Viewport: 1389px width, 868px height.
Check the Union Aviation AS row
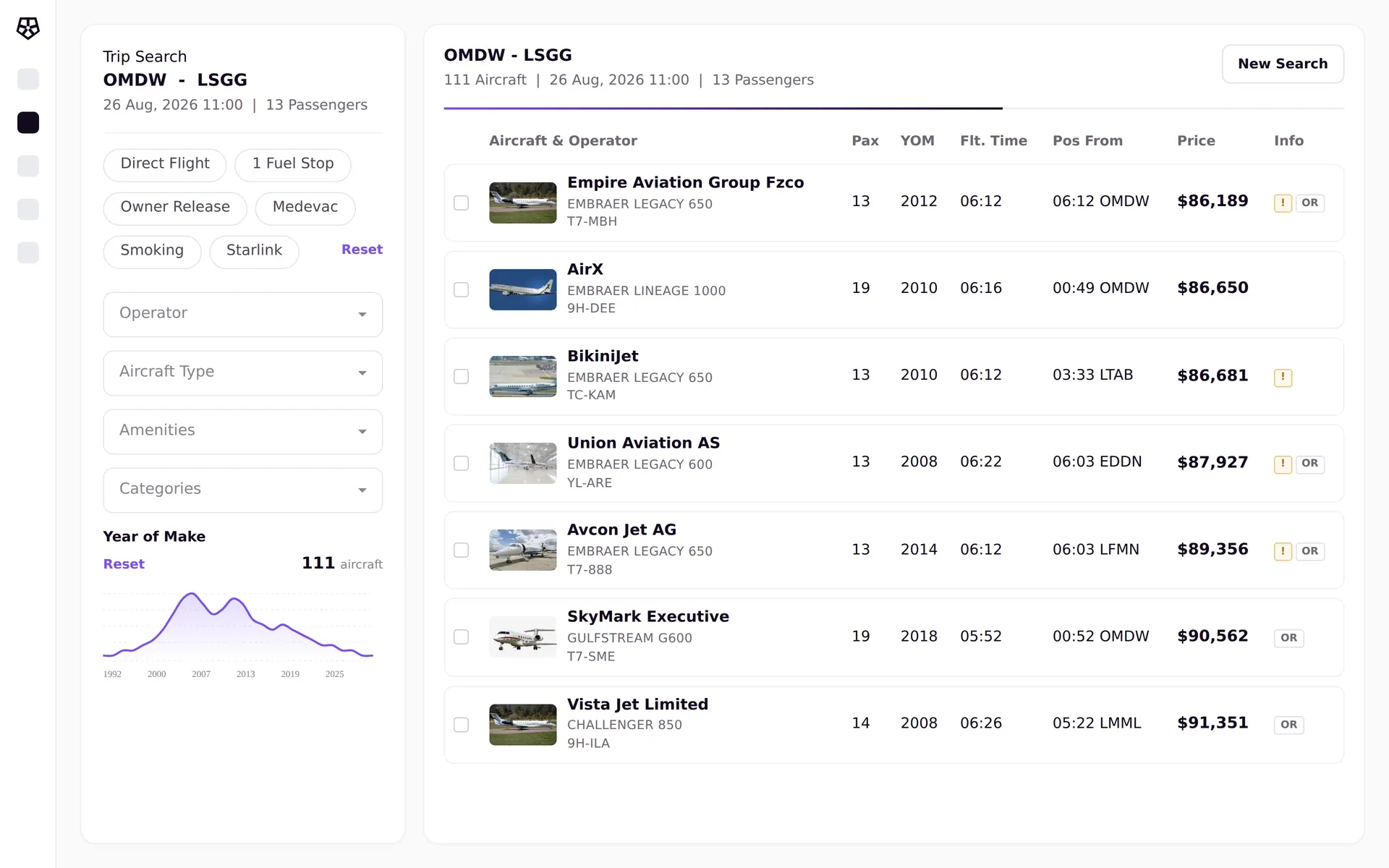point(461,464)
